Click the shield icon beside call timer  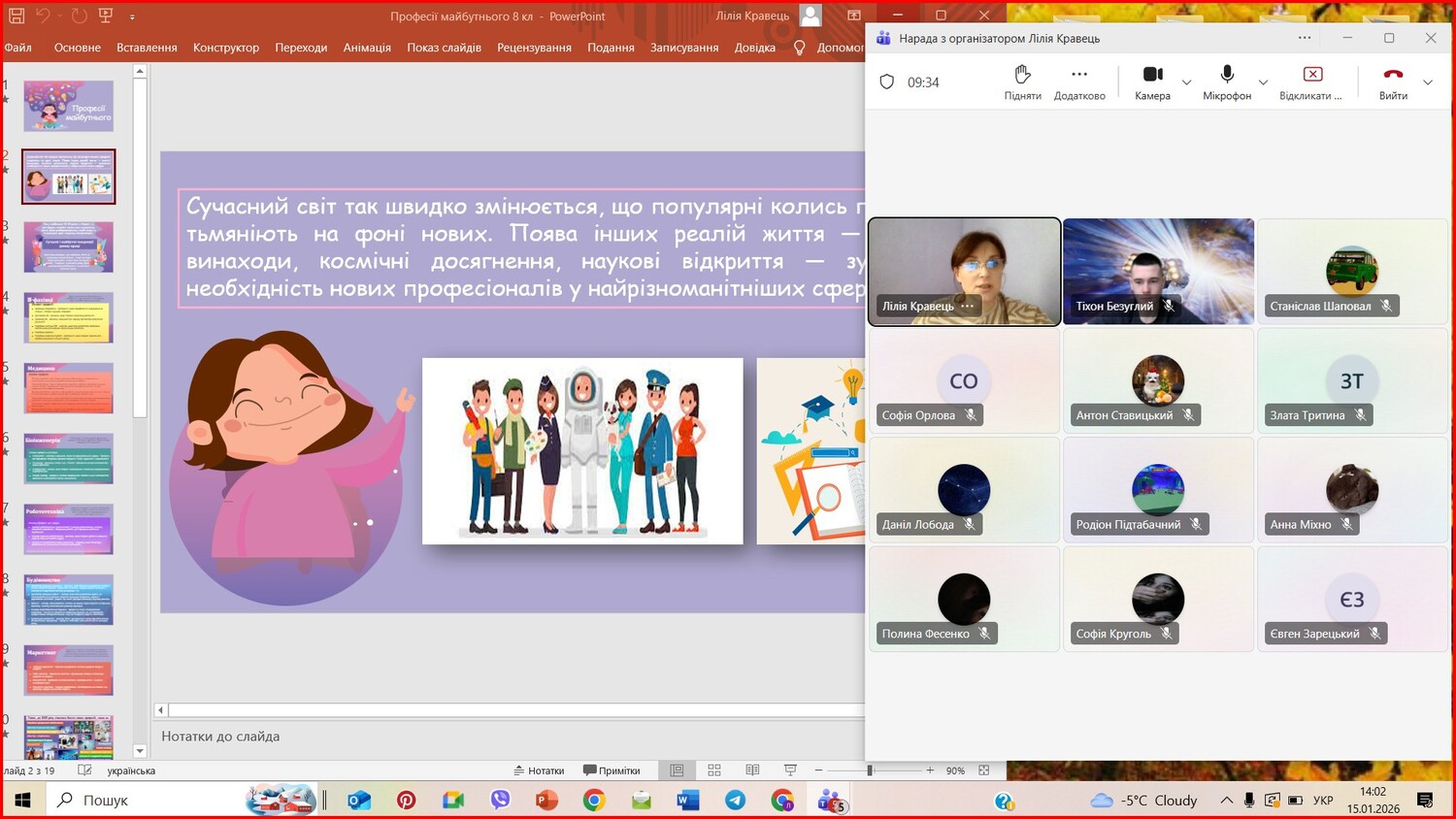click(x=886, y=82)
